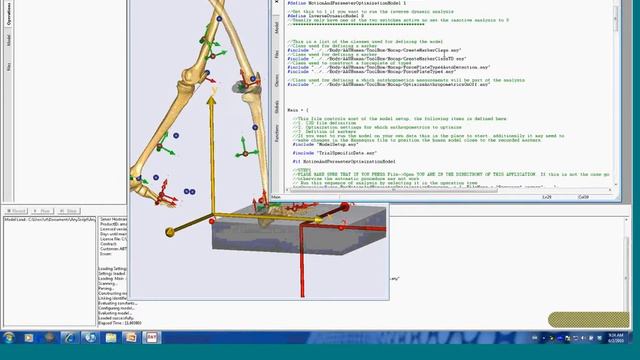Click the 'Main = {' line in the editor
640x360 pixels.
click(x=298, y=110)
